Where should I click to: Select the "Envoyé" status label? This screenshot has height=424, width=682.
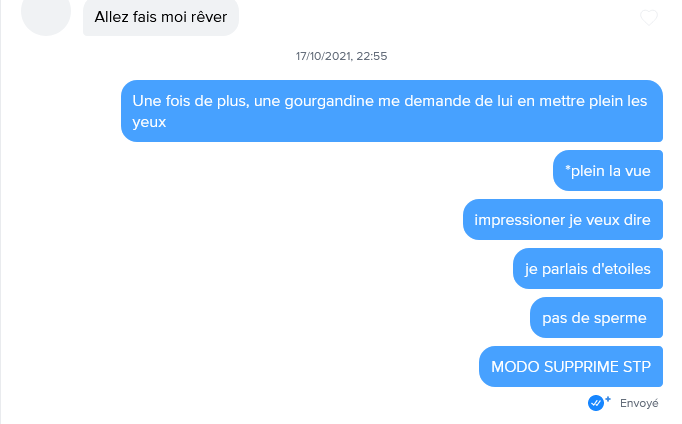639,404
